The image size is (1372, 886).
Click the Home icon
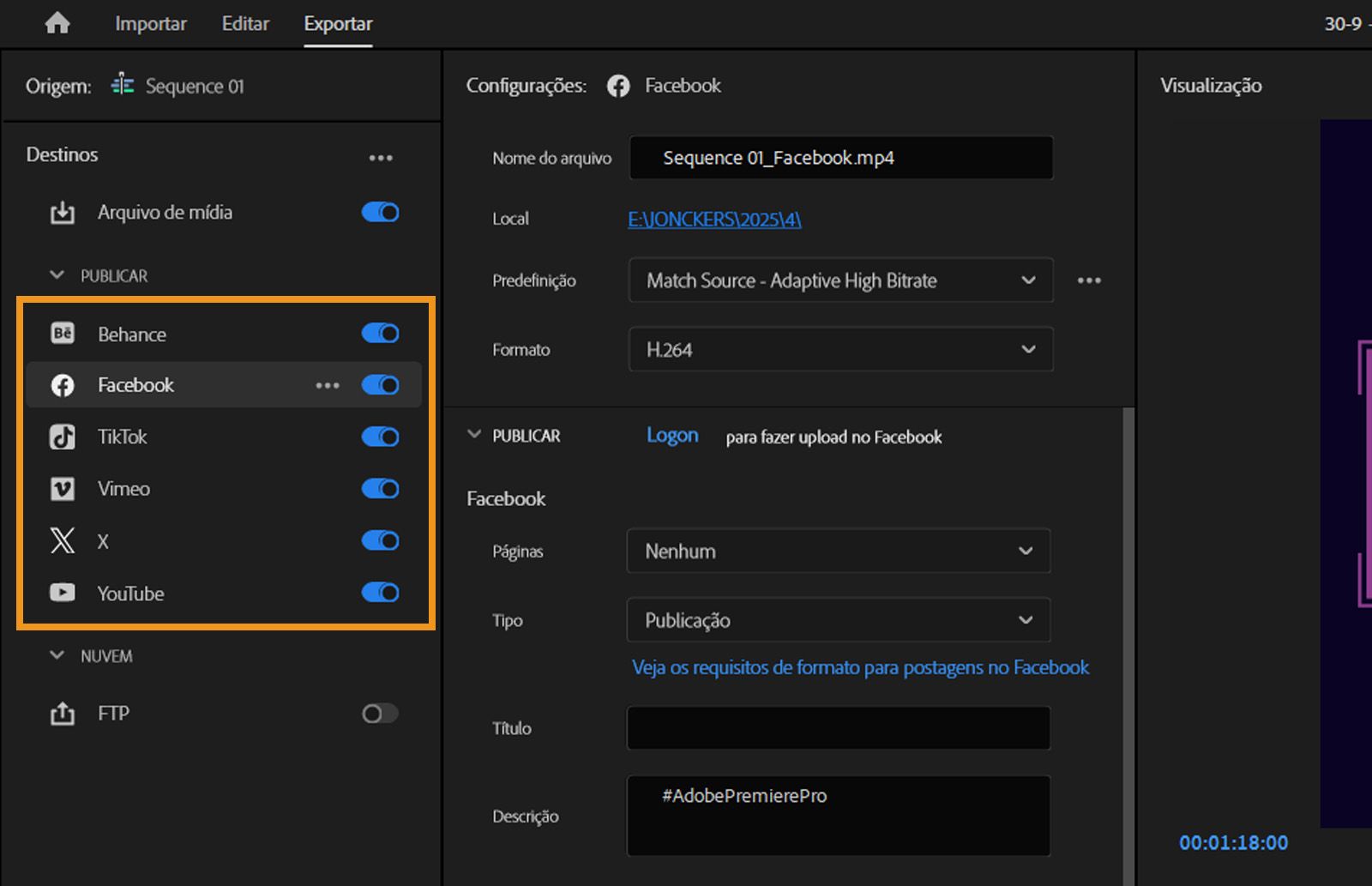point(57,23)
